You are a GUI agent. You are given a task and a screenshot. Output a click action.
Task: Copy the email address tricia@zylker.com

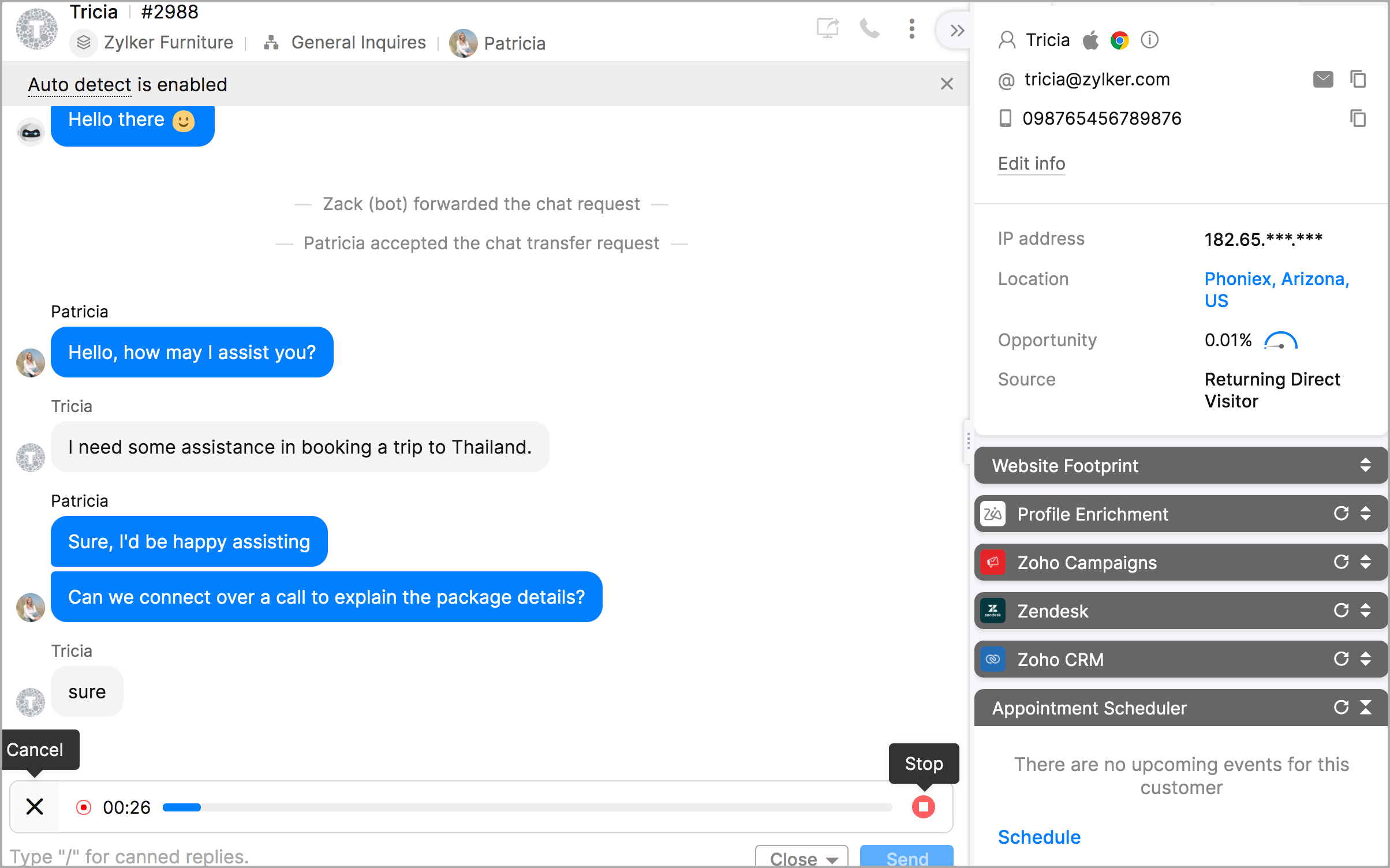click(1358, 79)
